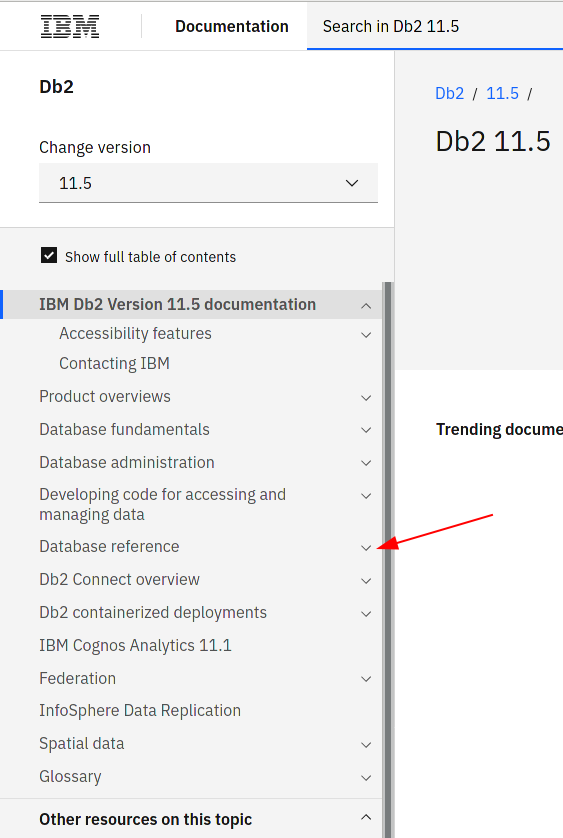Image resolution: width=563 pixels, height=838 pixels.
Task: Expand the Spatial data chevron
Action: (366, 745)
